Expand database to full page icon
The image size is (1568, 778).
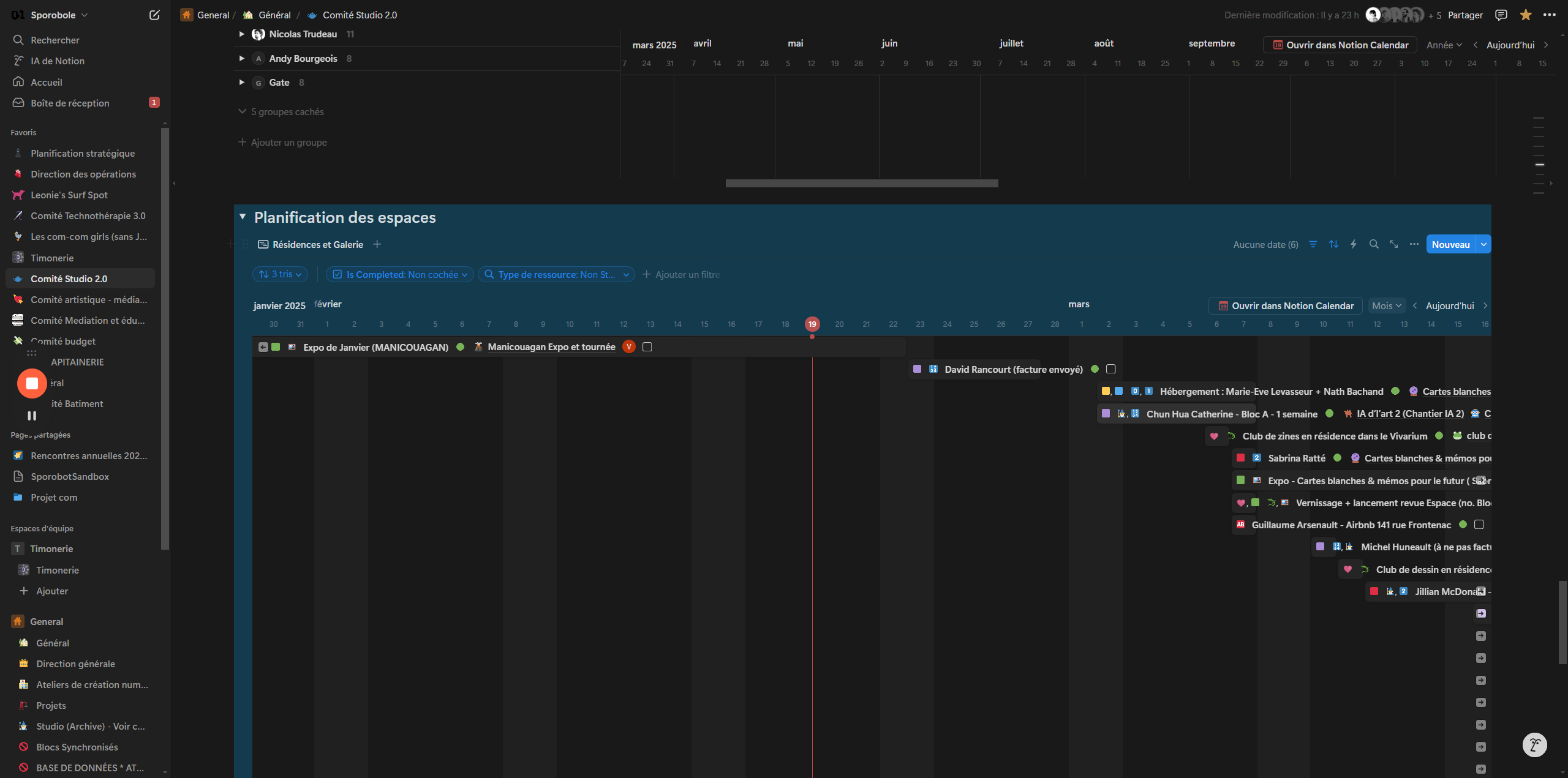(1394, 244)
